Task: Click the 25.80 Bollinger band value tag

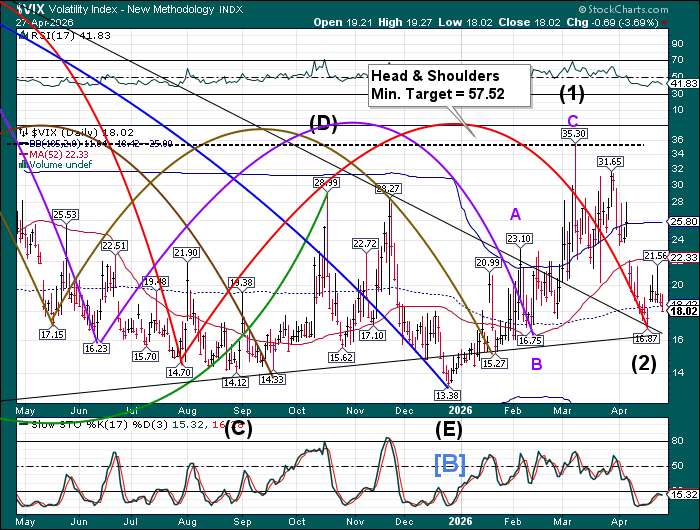Action: coord(683,221)
